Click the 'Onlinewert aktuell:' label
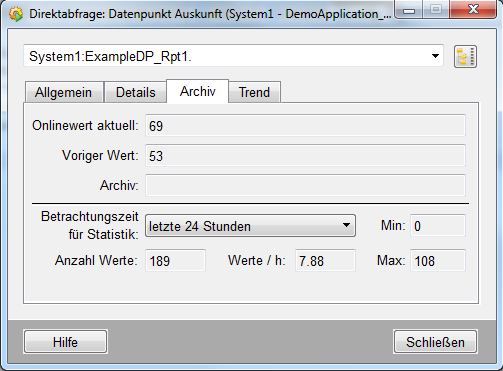The height and width of the screenshot is (371, 503). pos(85,126)
